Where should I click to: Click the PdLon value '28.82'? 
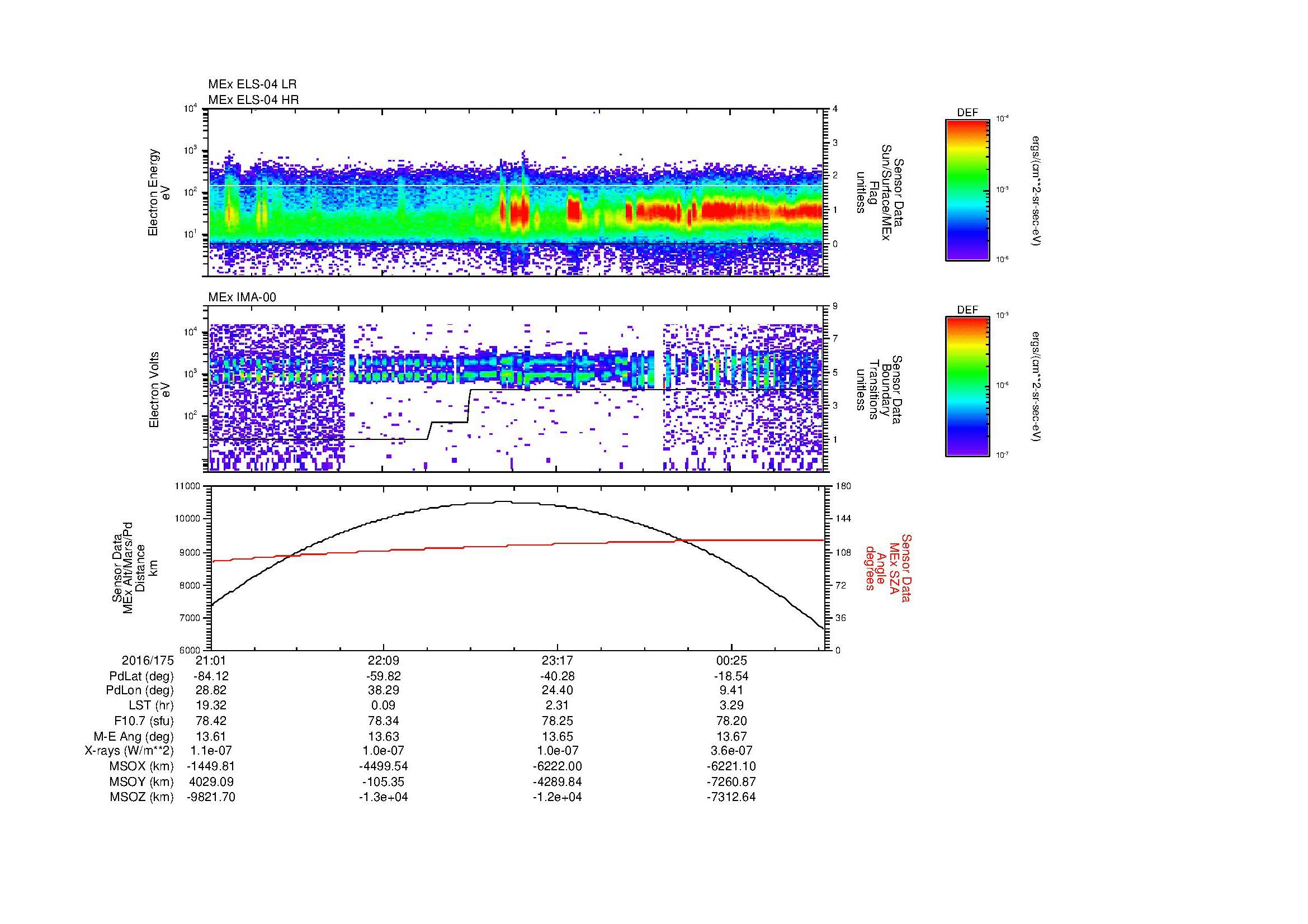(211, 690)
